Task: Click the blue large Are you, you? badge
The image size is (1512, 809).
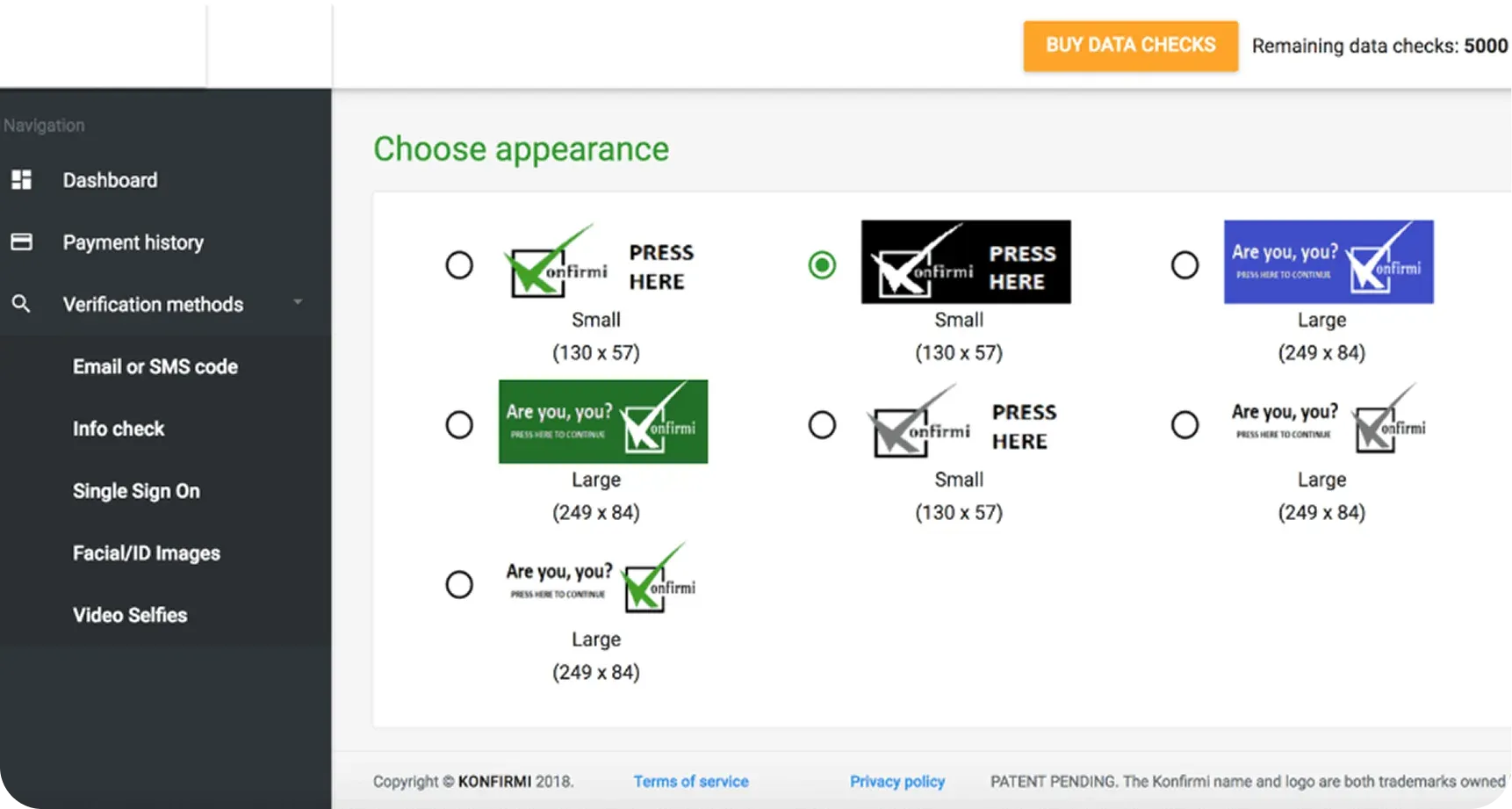Action: tap(1328, 262)
